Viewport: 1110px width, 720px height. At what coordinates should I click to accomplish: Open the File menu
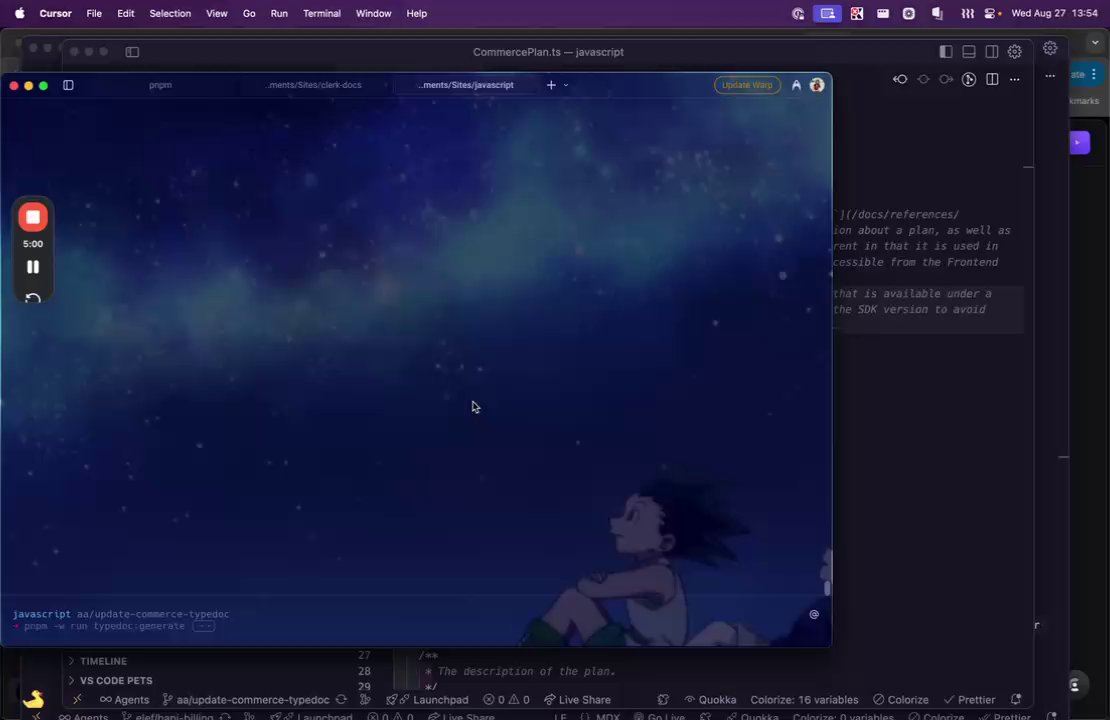coord(94,13)
